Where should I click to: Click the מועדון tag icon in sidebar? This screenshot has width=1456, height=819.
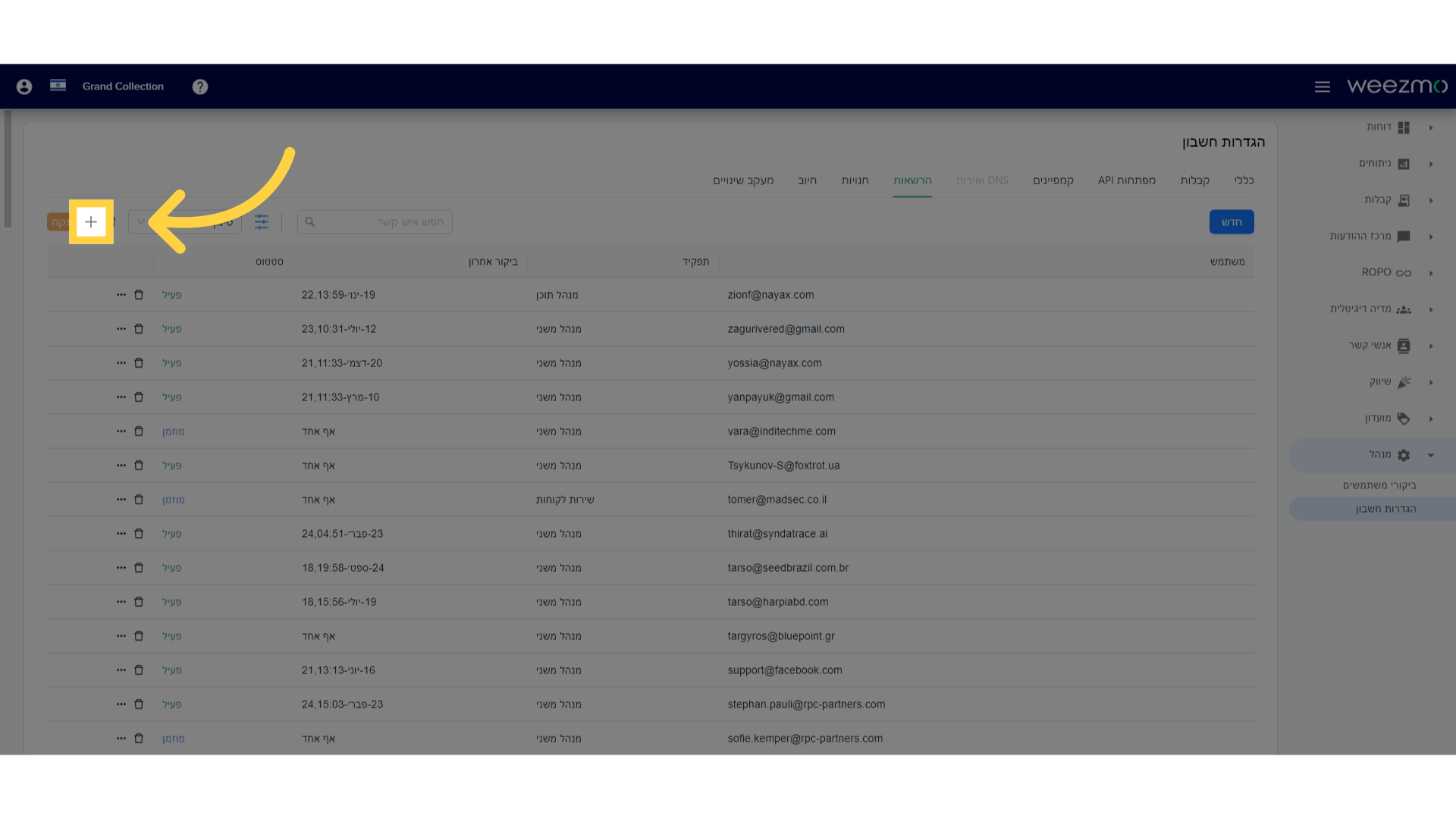[1404, 419]
